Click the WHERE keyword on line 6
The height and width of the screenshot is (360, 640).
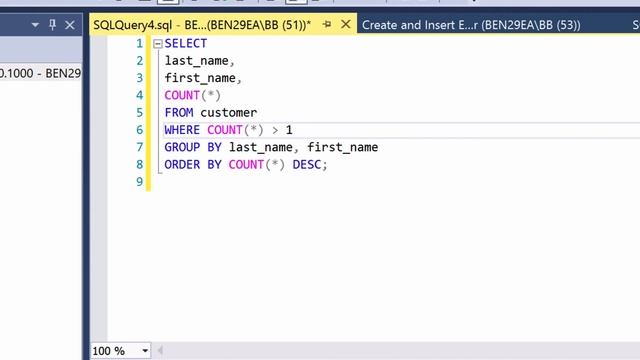point(182,130)
